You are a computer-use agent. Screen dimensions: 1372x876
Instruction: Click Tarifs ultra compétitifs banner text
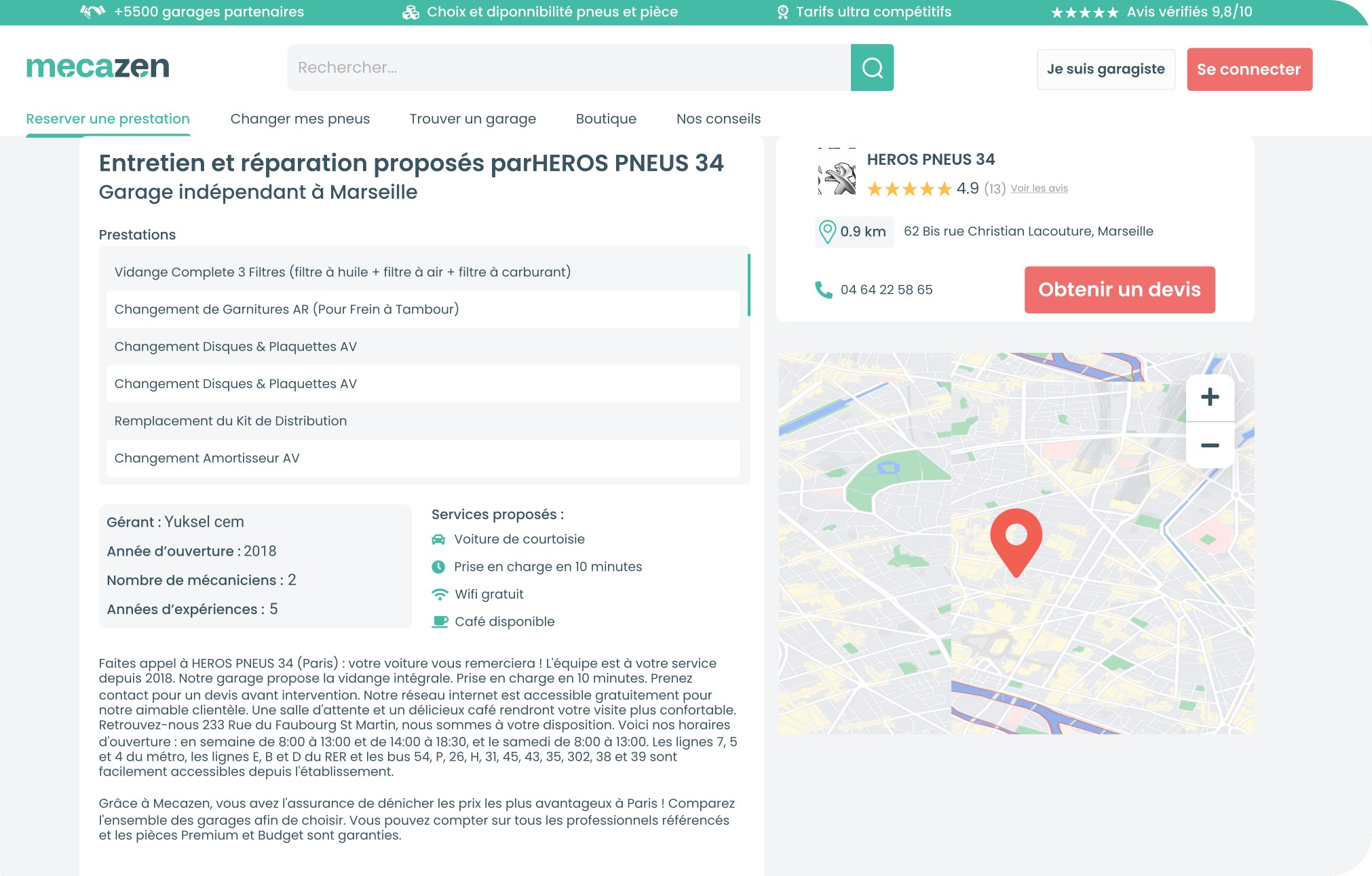click(x=873, y=12)
